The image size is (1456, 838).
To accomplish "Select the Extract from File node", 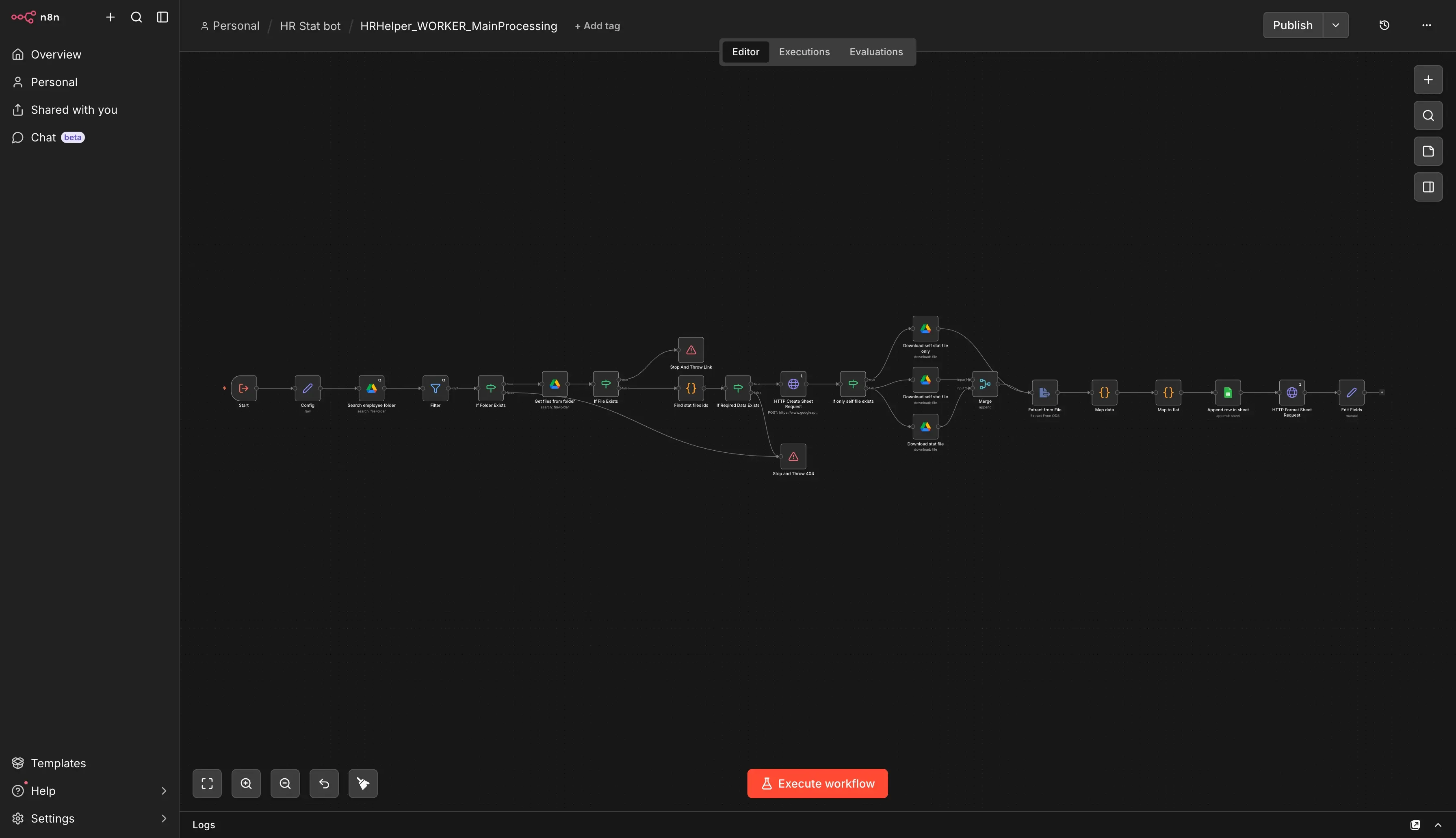I will point(1045,393).
